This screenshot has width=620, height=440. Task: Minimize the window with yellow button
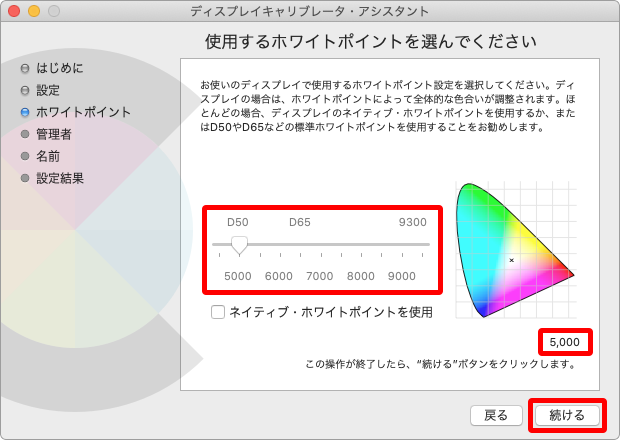pyautogui.click(x=34, y=11)
